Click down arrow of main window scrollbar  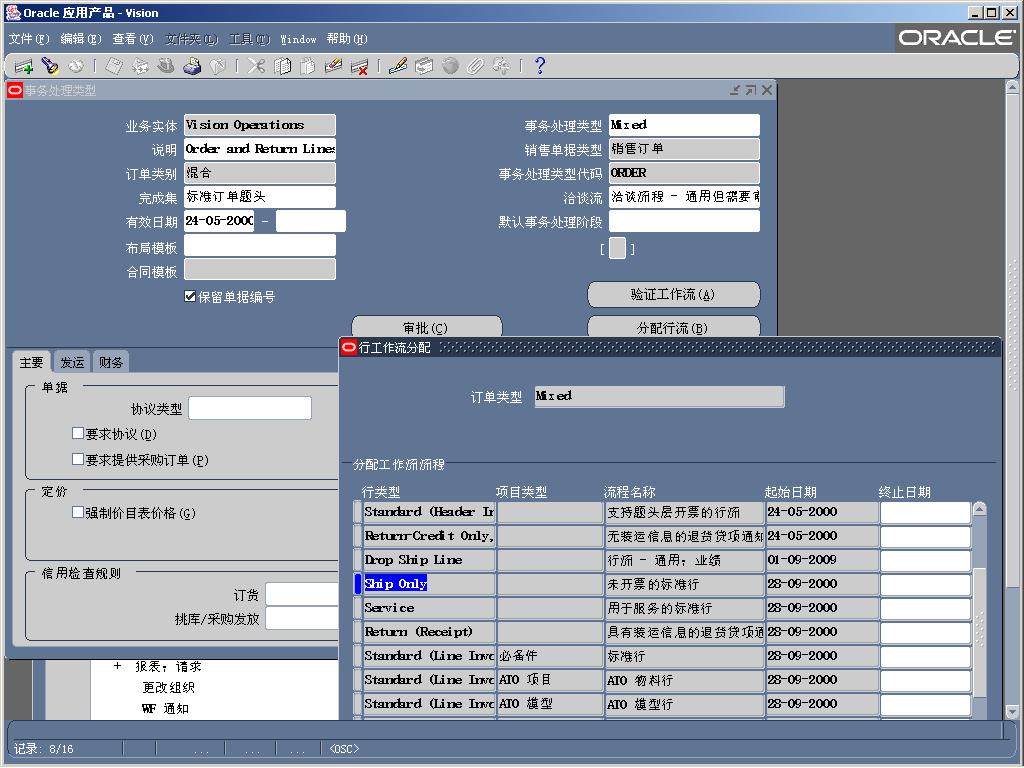[x=1012, y=712]
